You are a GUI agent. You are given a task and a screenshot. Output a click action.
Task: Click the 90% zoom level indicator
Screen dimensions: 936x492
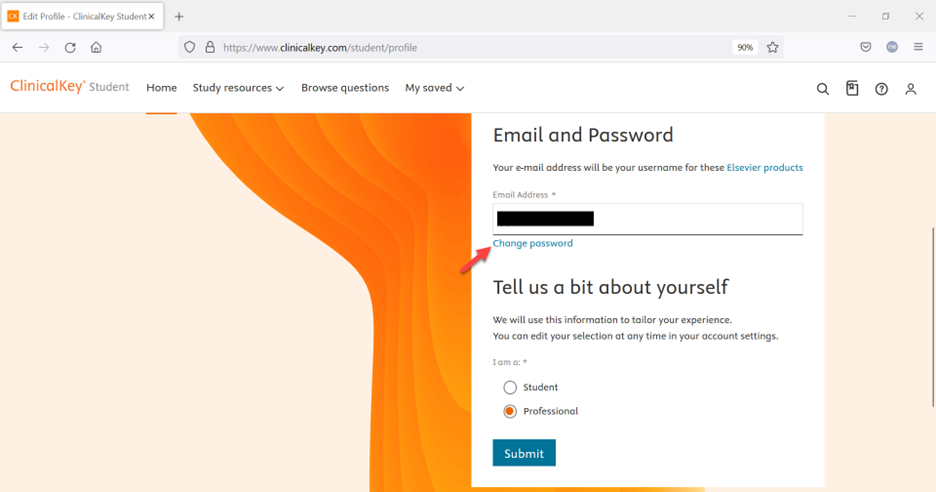pyautogui.click(x=744, y=47)
